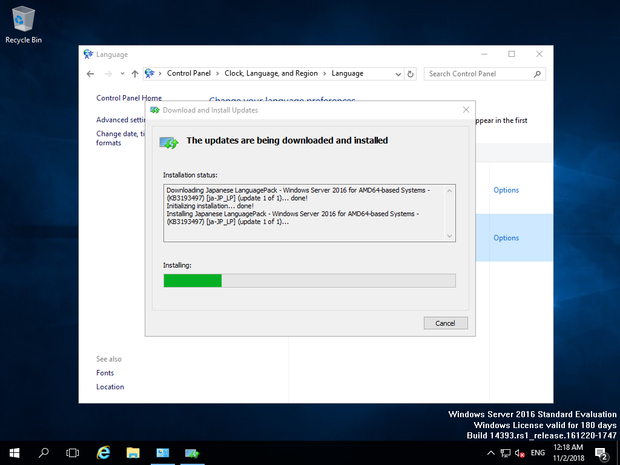
Task: Open Options for the highlighted language
Action: 506,238
